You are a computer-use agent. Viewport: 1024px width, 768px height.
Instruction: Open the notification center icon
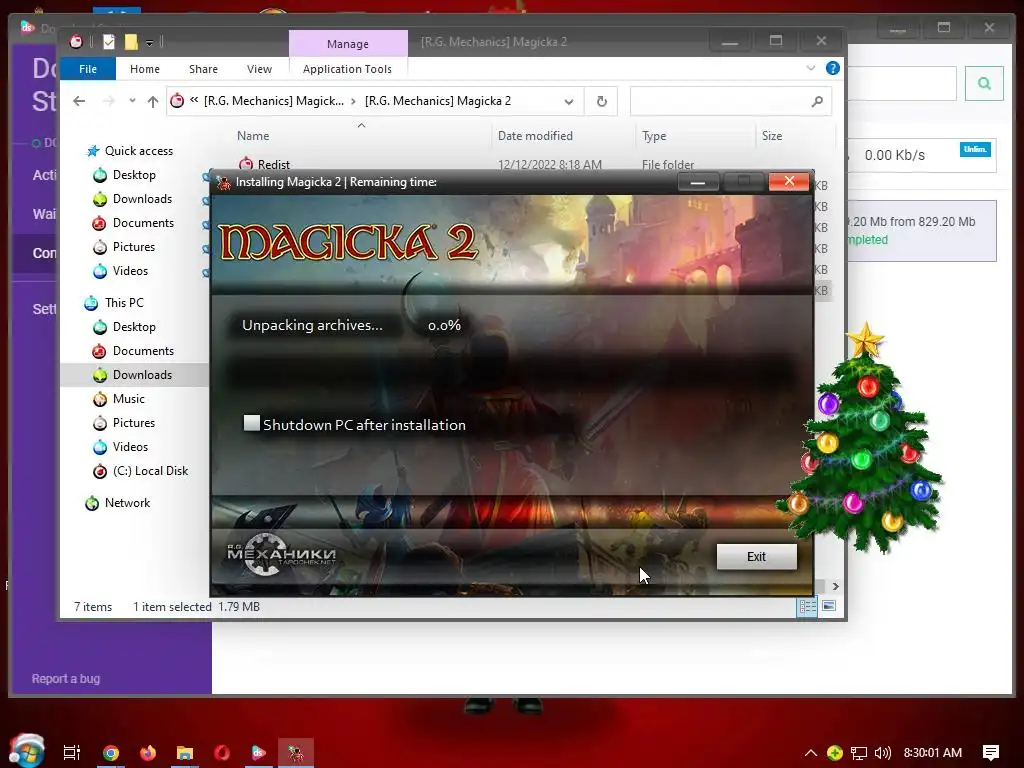pos(991,753)
